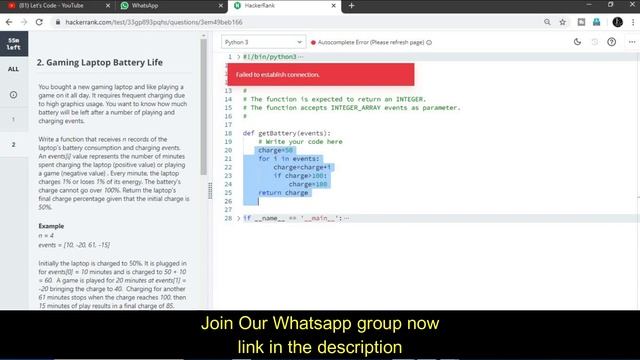Click the browser forward arrow

coord(24,22)
